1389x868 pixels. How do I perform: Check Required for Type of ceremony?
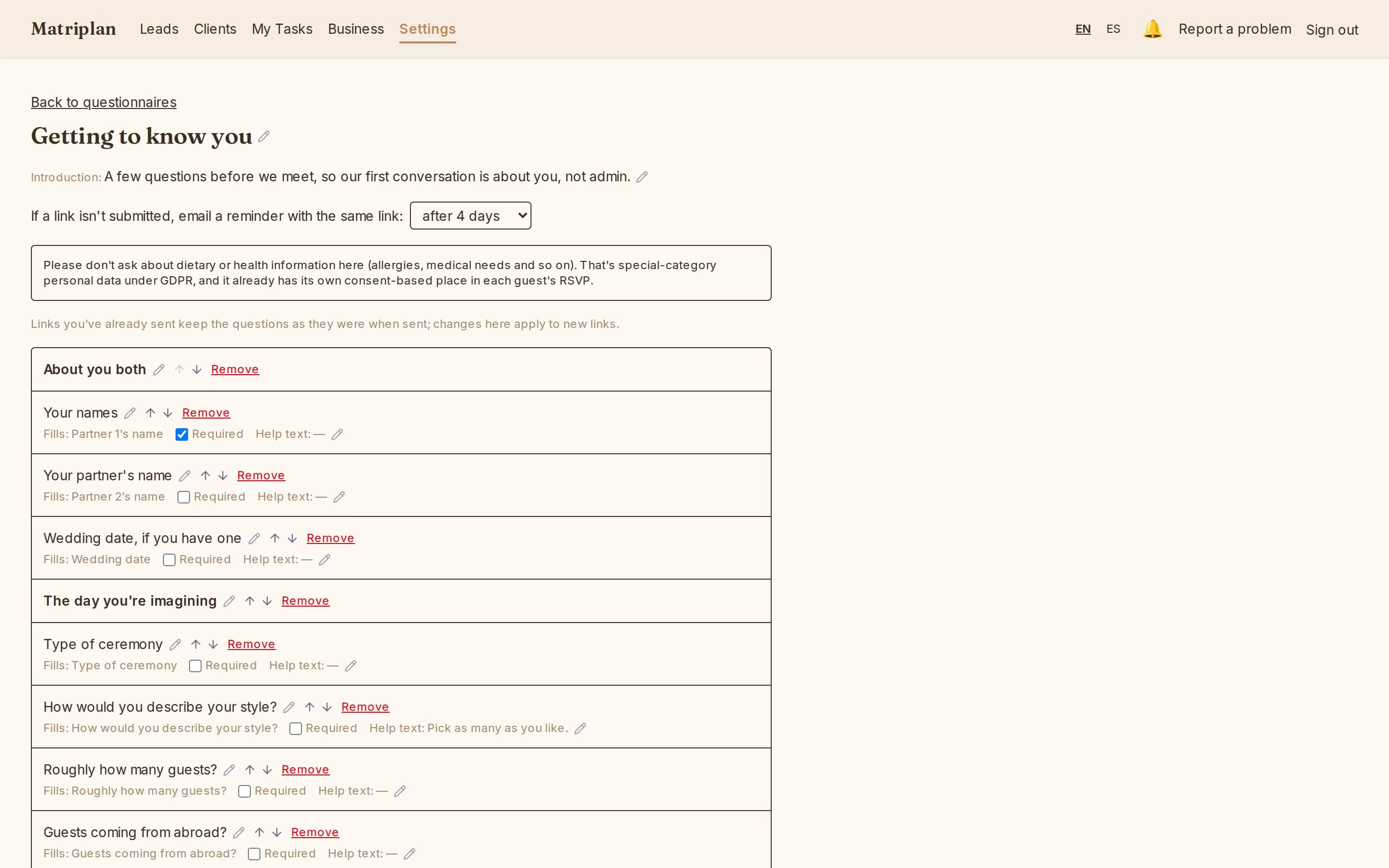pos(195,666)
